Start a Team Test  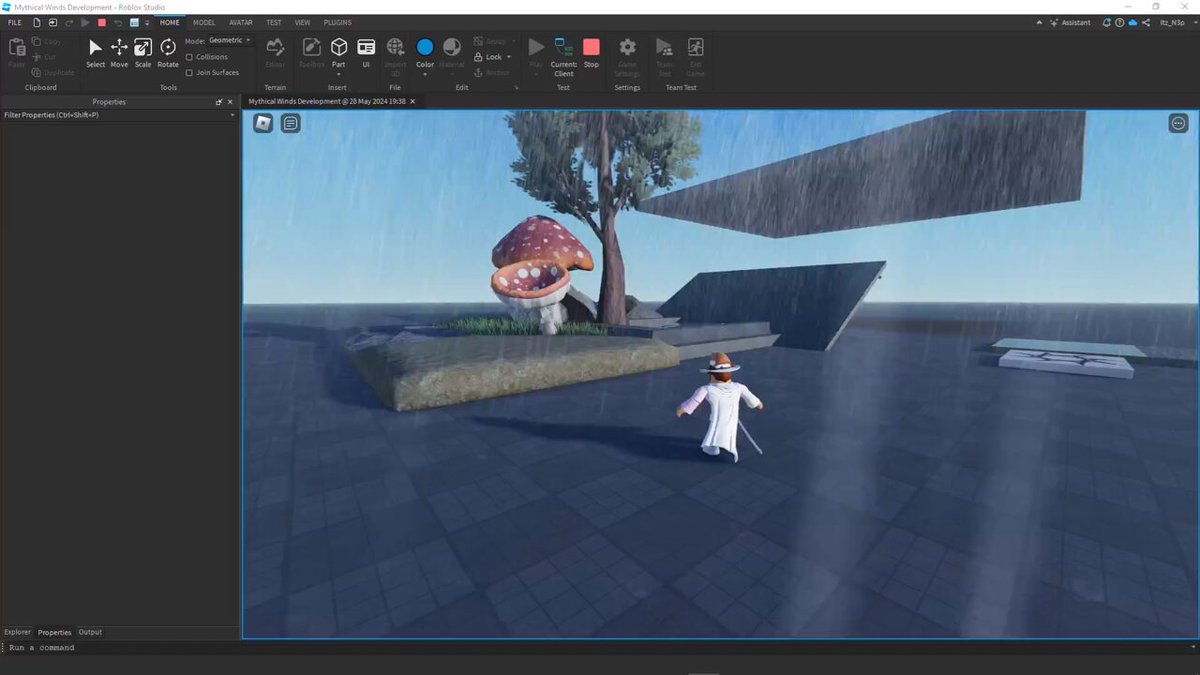tap(664, 56)
